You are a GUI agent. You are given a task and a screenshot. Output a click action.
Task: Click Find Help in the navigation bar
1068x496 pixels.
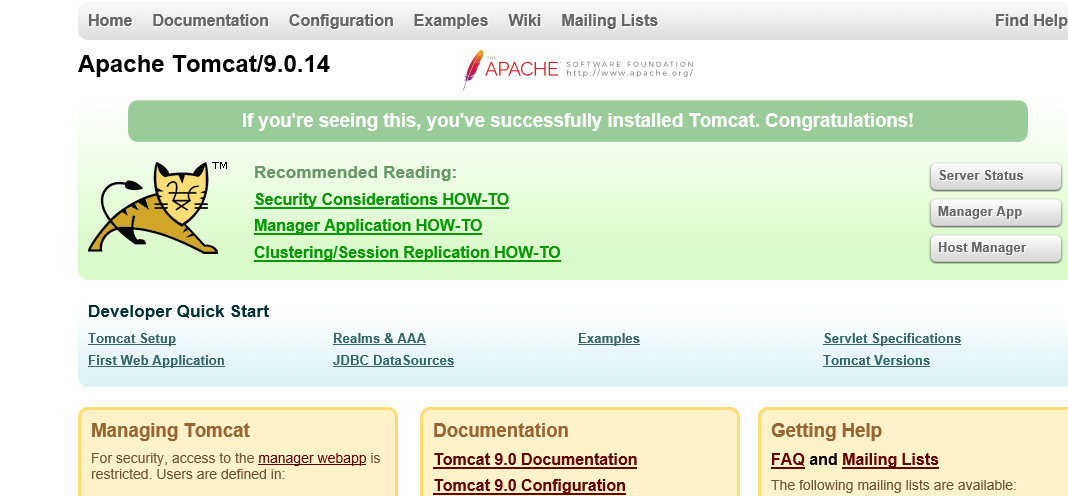click(1031, 20)
